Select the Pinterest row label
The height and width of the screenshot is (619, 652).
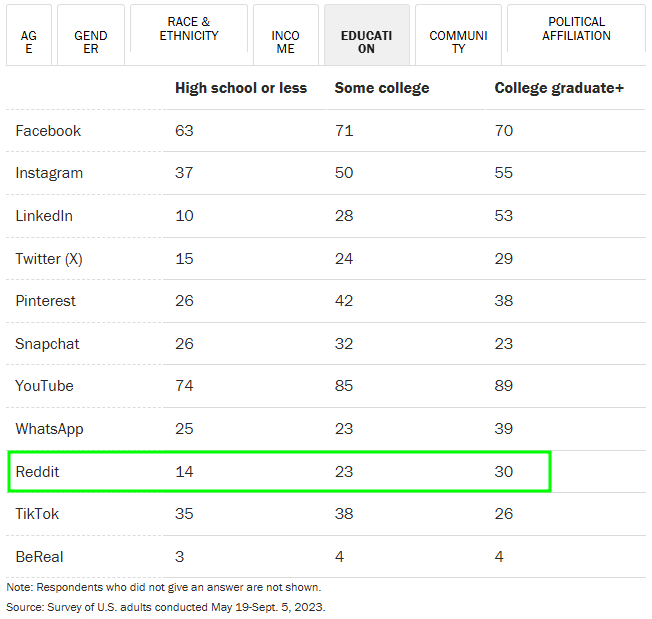click(45, 301)
